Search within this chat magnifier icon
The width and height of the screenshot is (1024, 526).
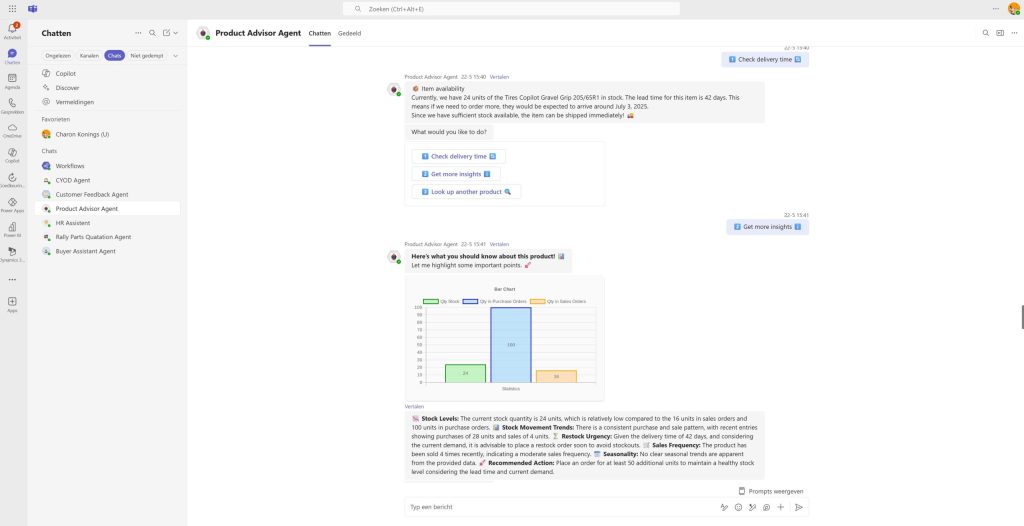[x=986, y=33]
